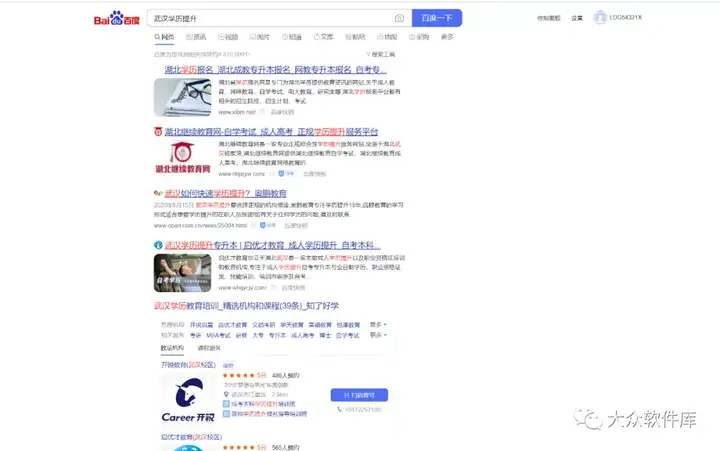Filter by 考研 course tag
Screen dimensions: 720x451
click(x=196, y=335)
